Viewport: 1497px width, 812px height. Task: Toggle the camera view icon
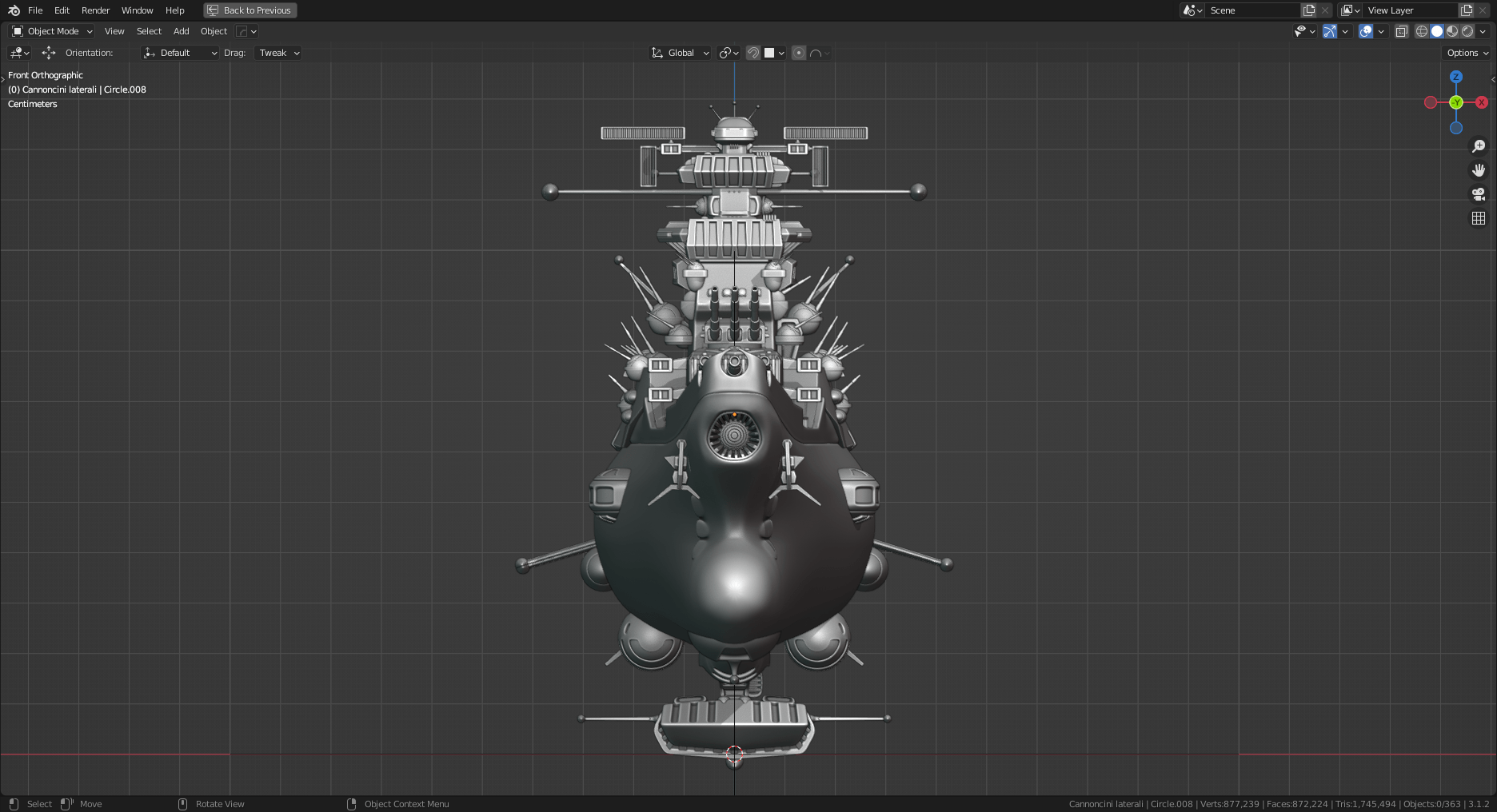(x=1479, y=194)
